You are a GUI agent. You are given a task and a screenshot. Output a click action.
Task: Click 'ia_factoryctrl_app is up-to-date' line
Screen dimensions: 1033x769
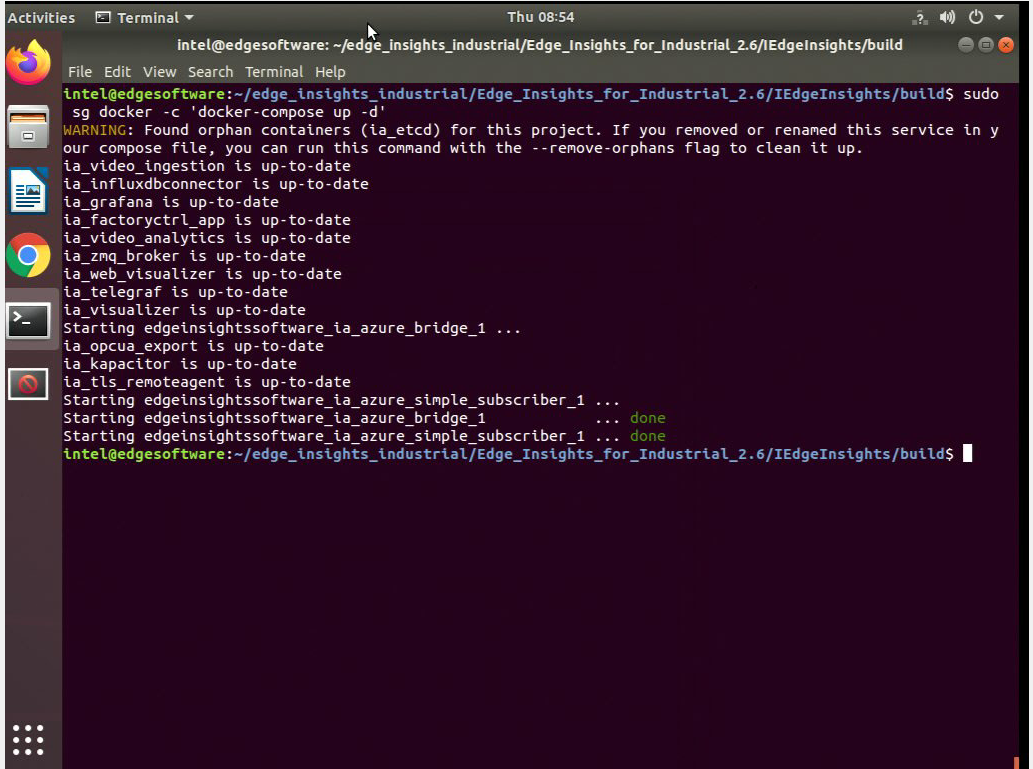click(x=207, y=219)
